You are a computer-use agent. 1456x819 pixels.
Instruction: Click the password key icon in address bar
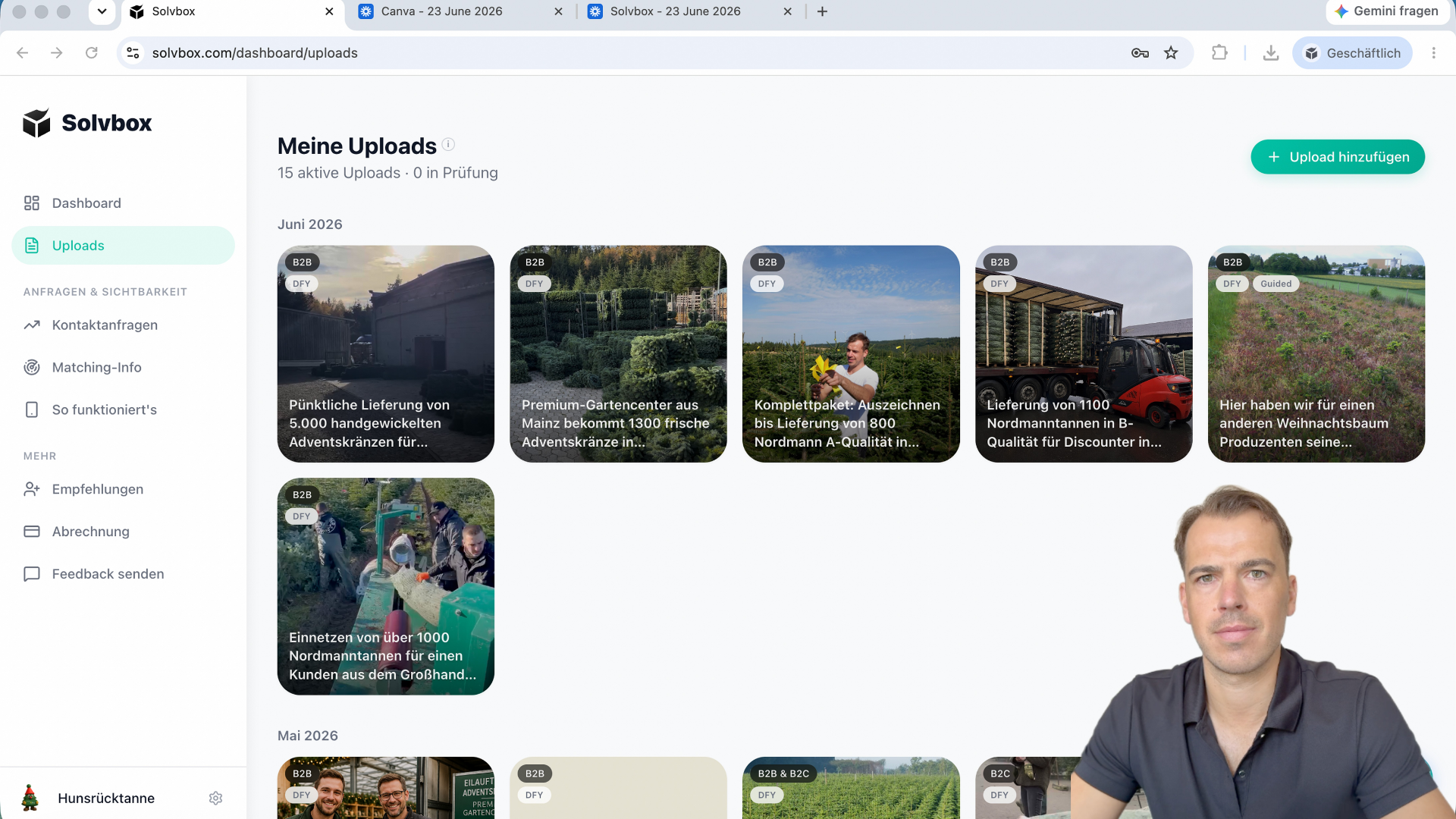(1140, 53)
